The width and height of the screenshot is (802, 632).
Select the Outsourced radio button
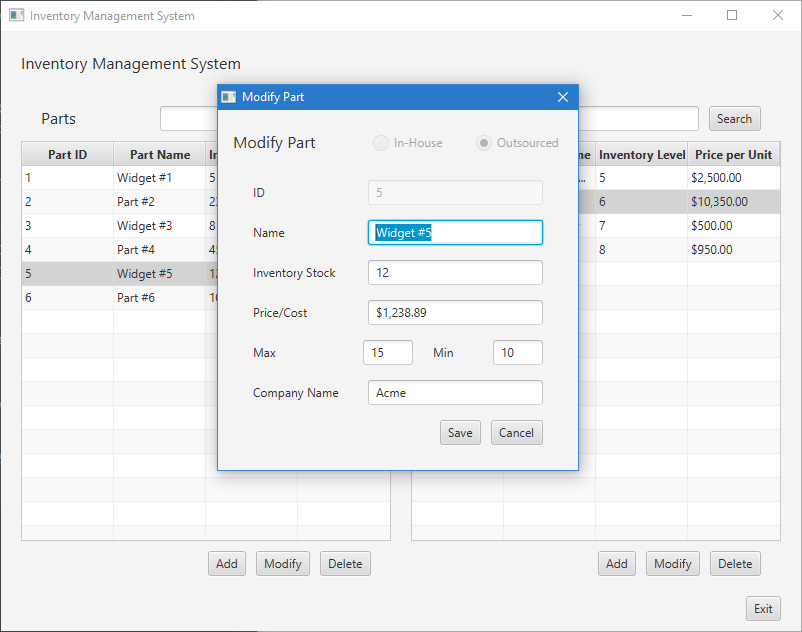pos(484,143)
